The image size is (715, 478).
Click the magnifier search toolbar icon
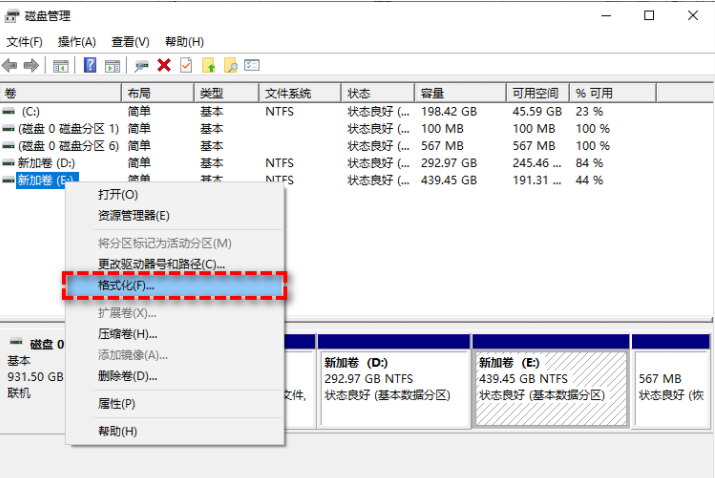230,66
